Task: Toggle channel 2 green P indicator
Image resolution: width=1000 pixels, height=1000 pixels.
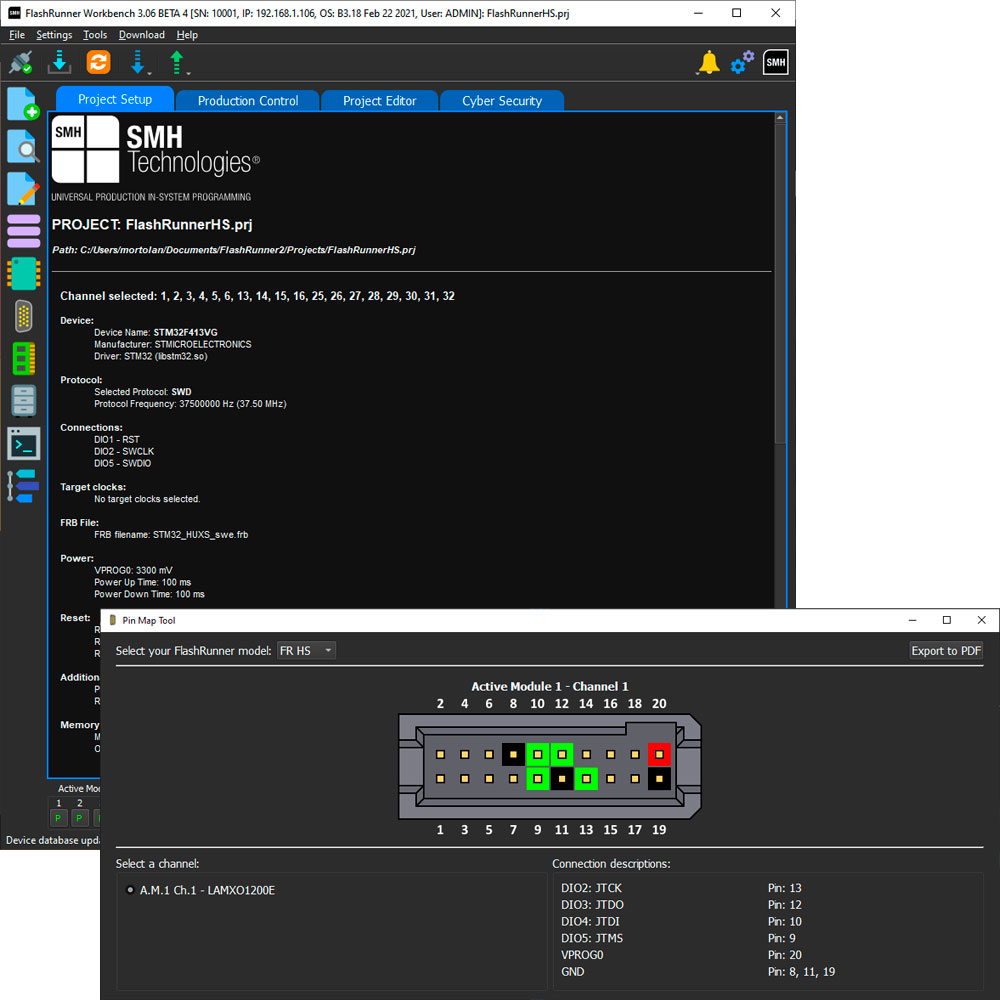Action: pos(80,819)
